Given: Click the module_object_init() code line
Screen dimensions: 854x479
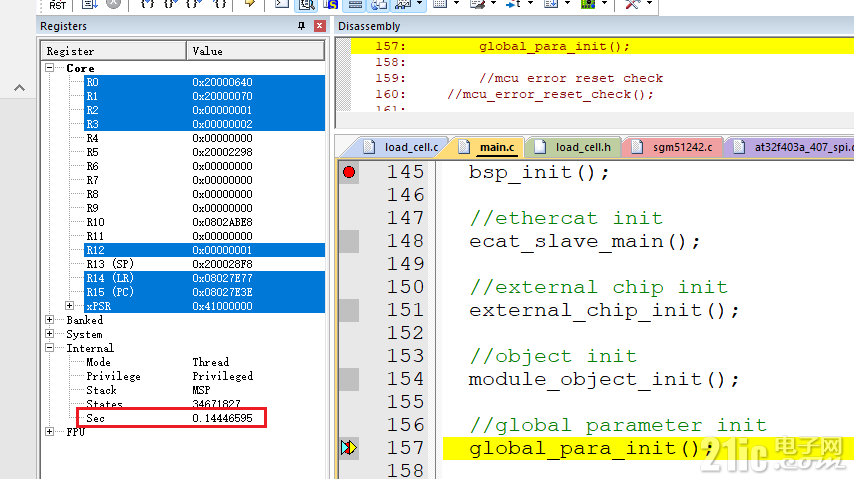Looking at the screenshot, I should [603, 379].
